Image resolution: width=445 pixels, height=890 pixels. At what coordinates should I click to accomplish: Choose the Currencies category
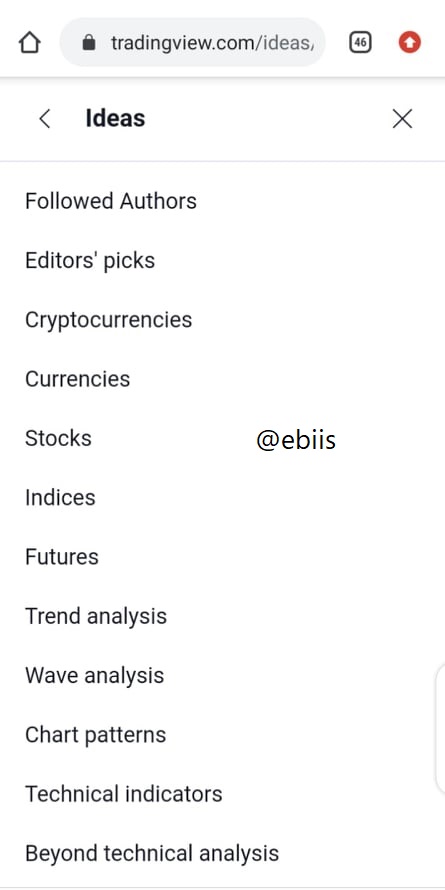(77, 379)
